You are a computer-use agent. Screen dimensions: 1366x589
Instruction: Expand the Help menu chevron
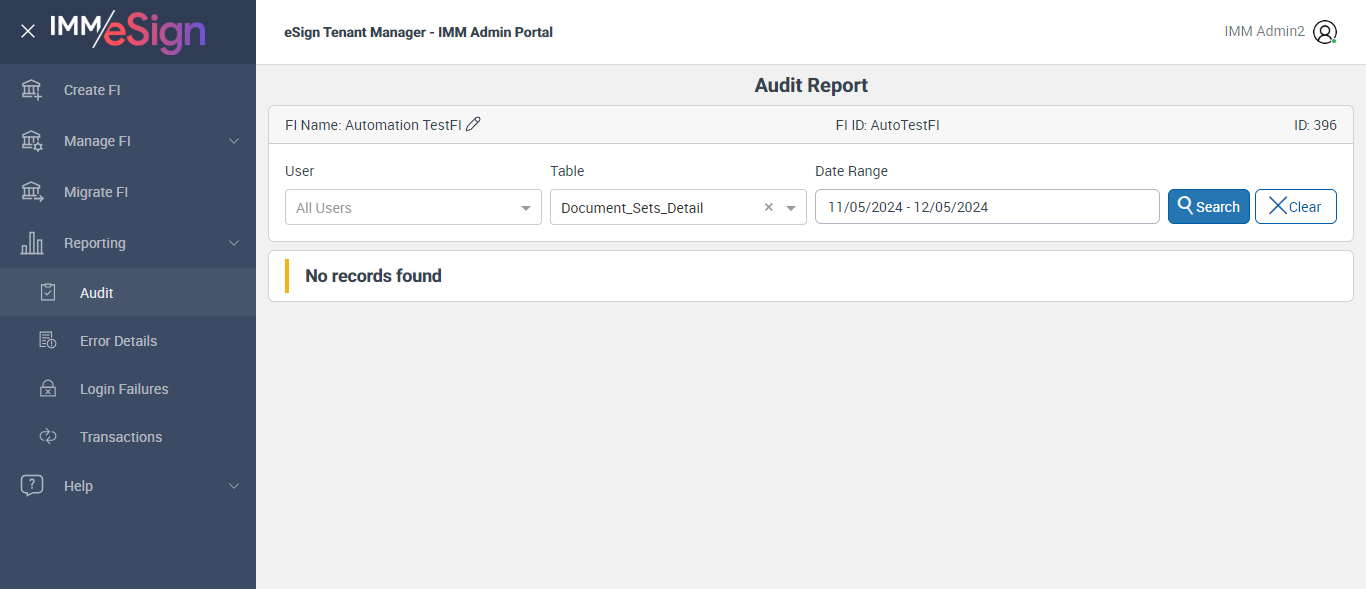234,486
